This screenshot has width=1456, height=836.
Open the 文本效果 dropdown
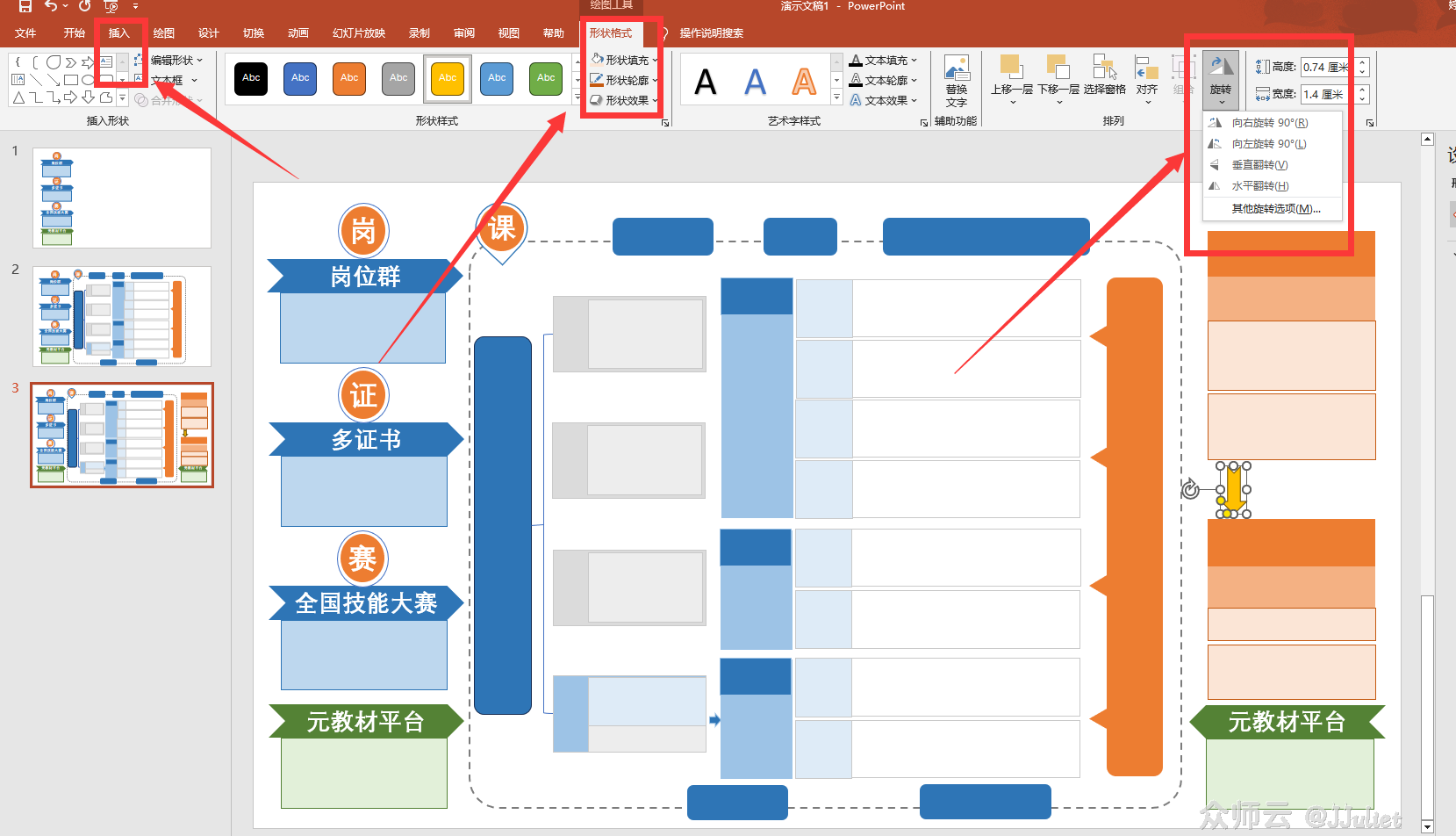883,100
